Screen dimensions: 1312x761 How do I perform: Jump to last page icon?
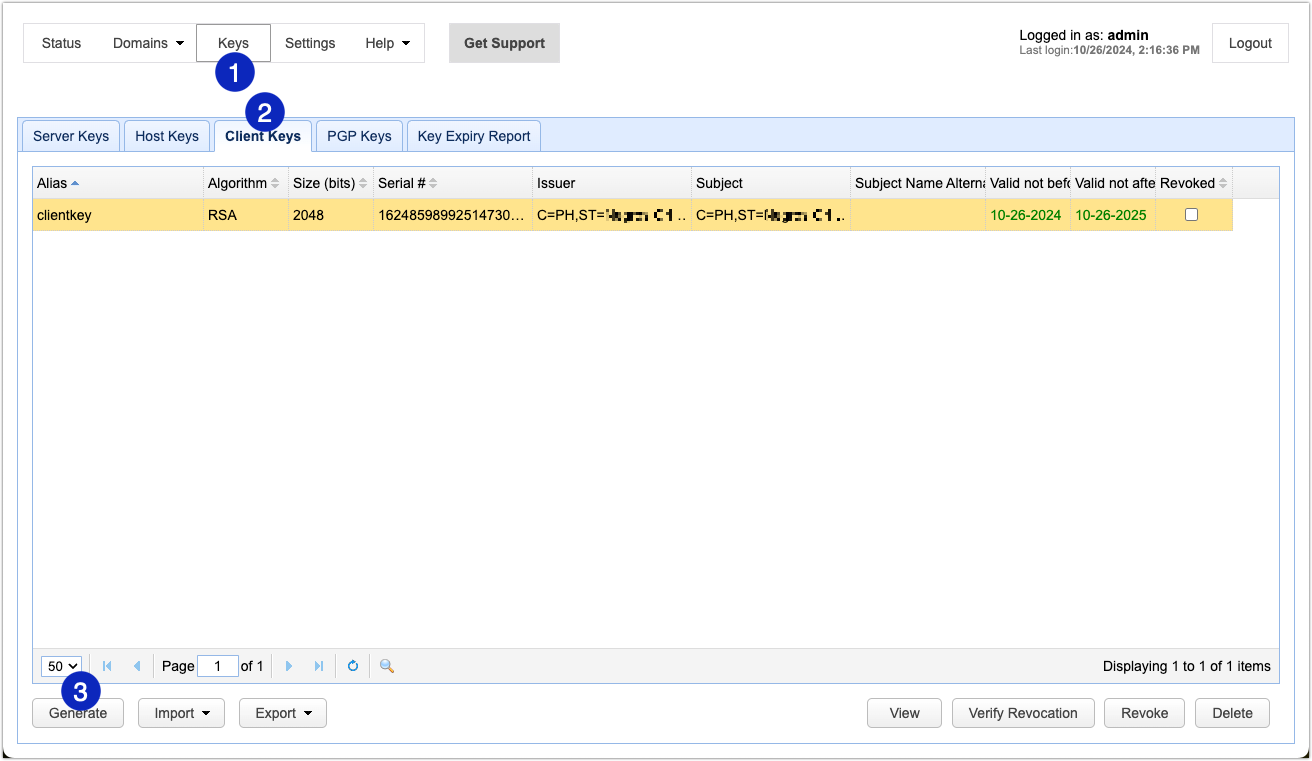tap(319, 666)
